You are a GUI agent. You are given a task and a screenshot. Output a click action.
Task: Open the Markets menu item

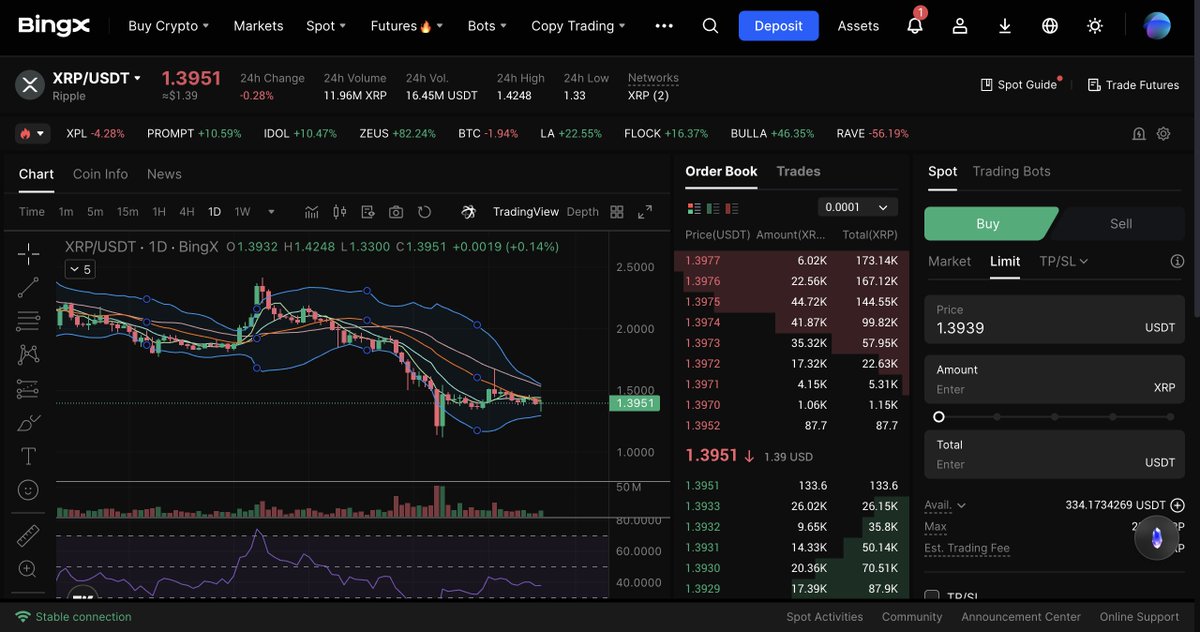pos(258,26)
